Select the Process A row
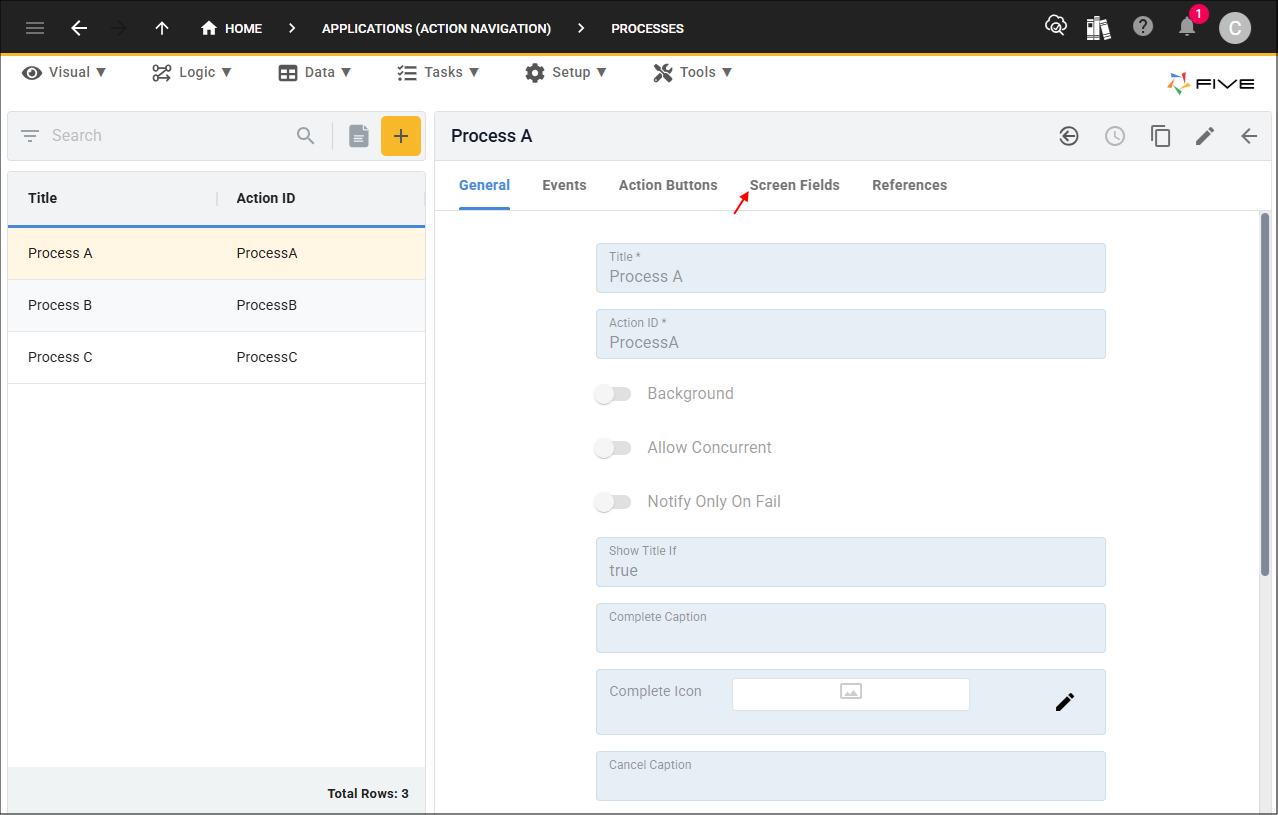This screenshot has height=815, width=1278. click(x=216, y=253)
